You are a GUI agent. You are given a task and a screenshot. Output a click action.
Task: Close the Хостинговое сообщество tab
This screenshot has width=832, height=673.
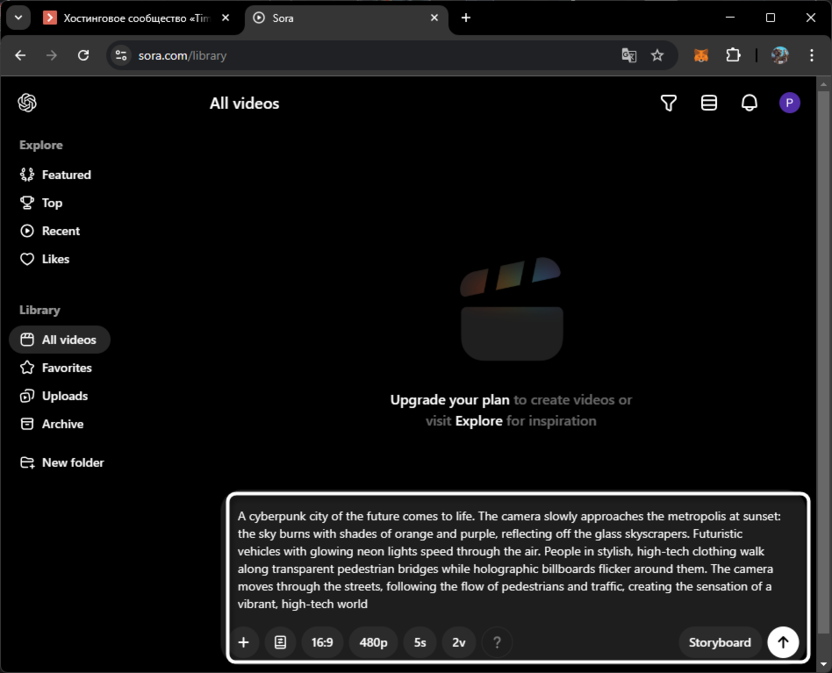tap(226, 18)
